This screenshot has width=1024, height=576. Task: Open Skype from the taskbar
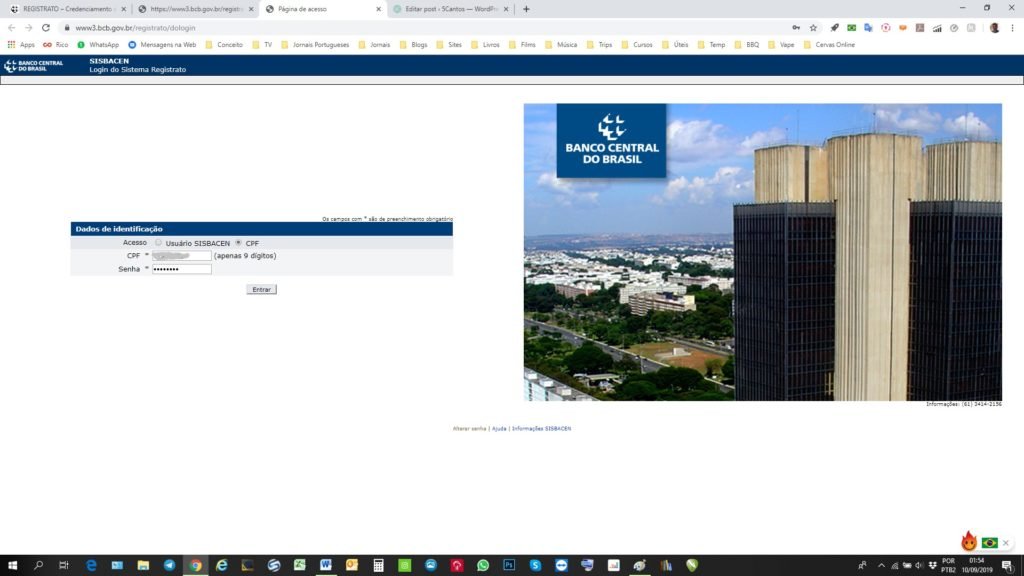(x=535, y=565)
